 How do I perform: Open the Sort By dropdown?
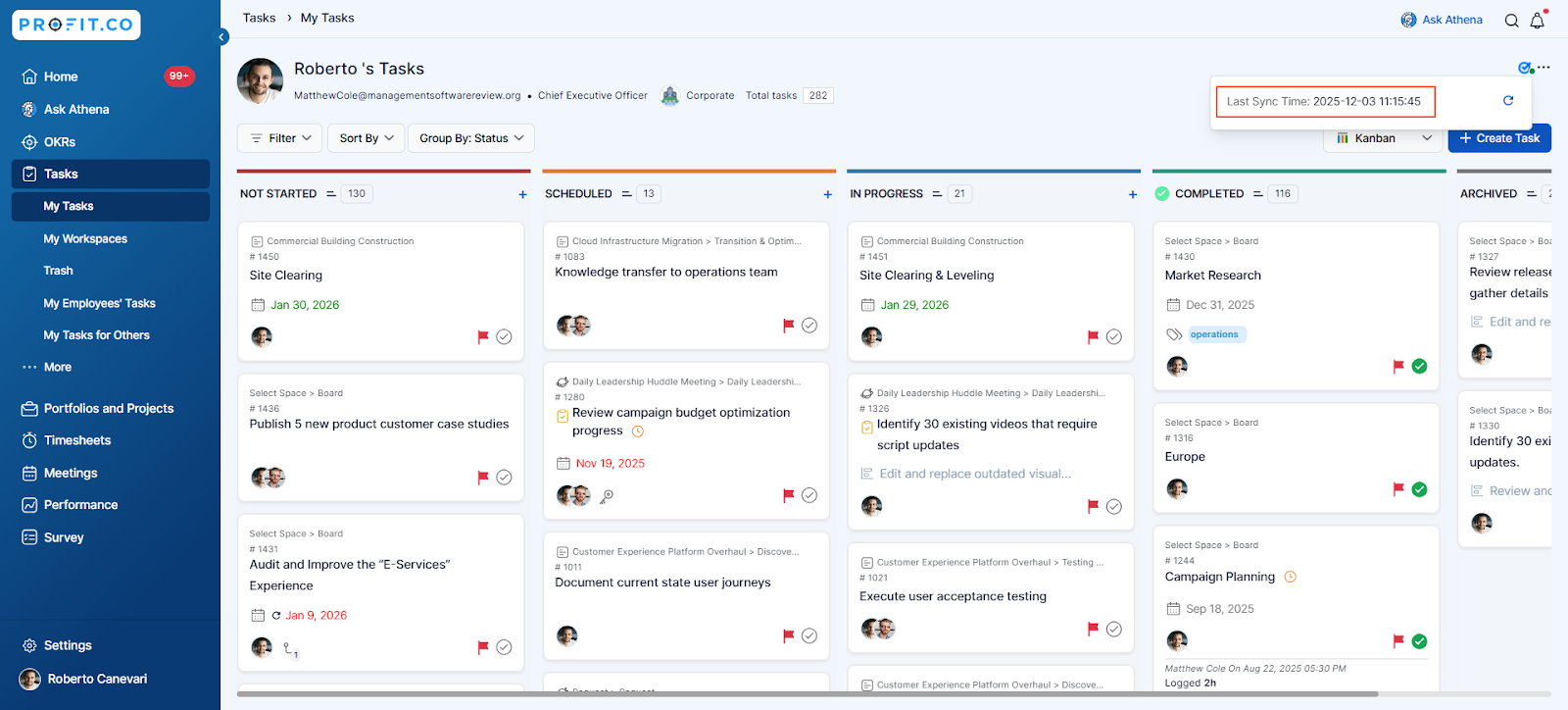(367, 138)
